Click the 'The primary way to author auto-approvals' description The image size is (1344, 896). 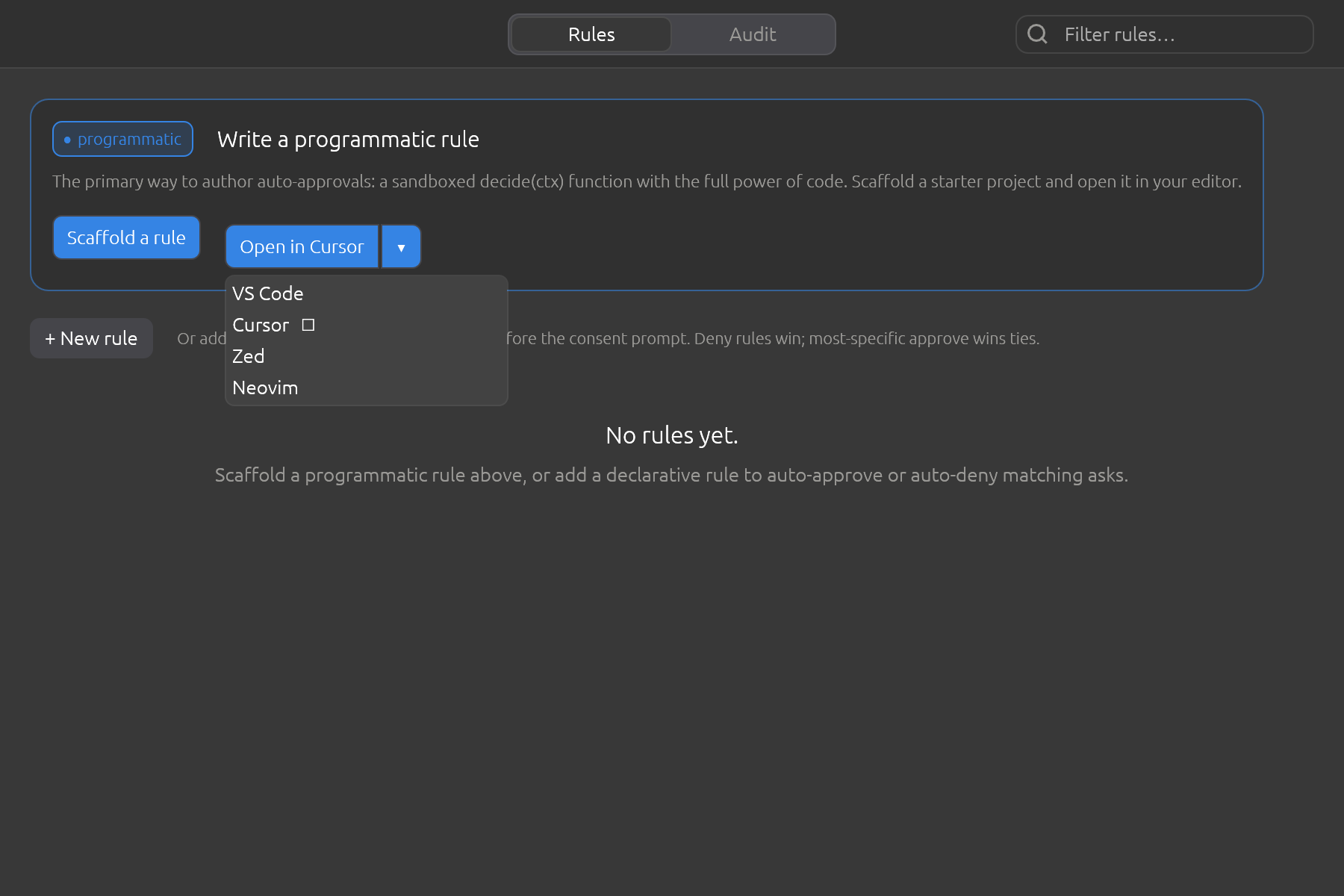[x=647, y=181]
